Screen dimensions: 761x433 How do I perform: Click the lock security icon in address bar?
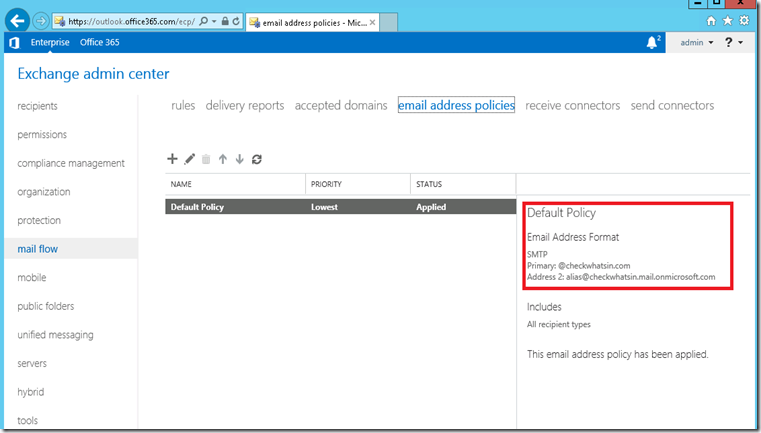click(225, 21)
